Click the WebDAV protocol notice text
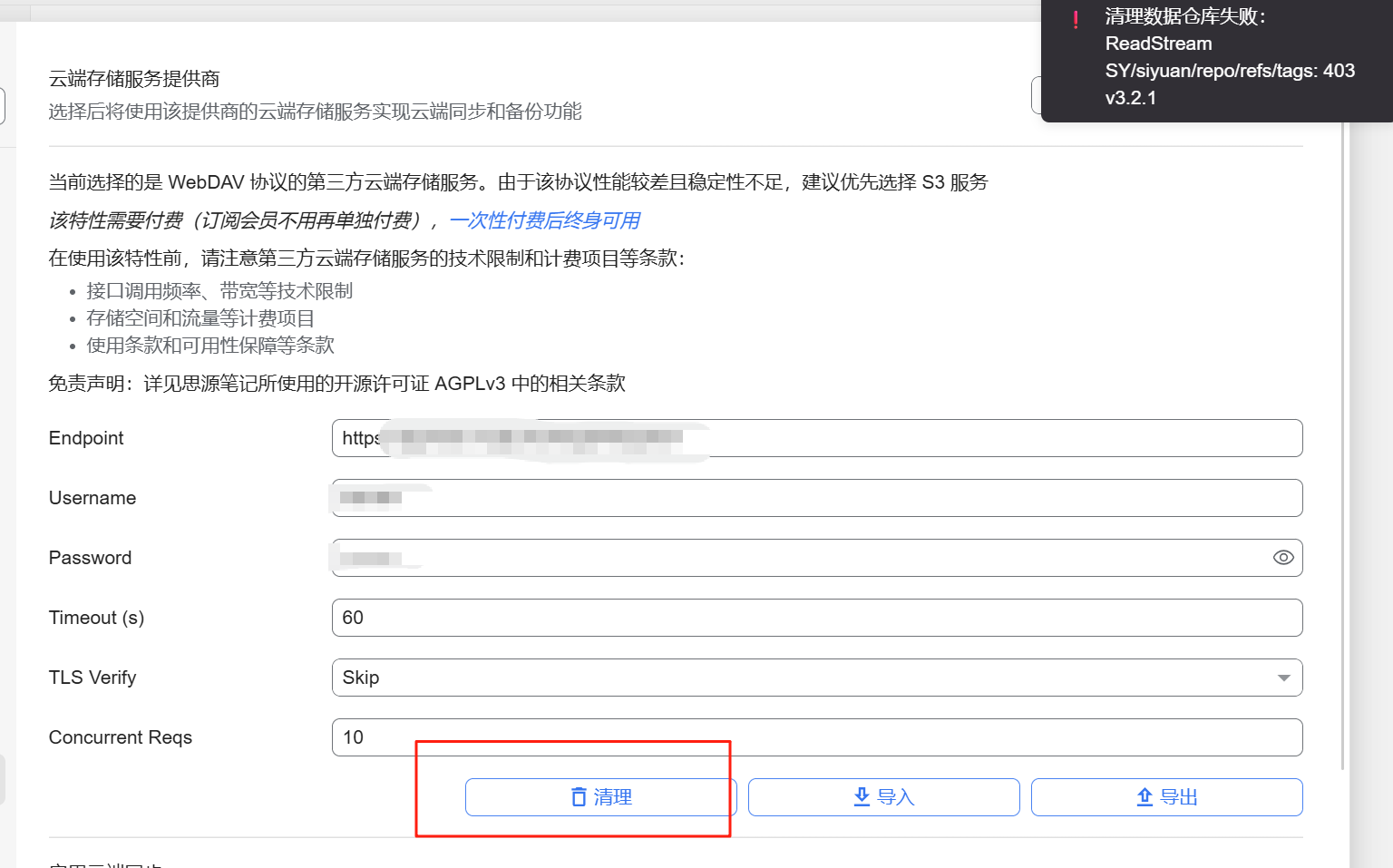The image size is (1393, 868). pos(519,182)
